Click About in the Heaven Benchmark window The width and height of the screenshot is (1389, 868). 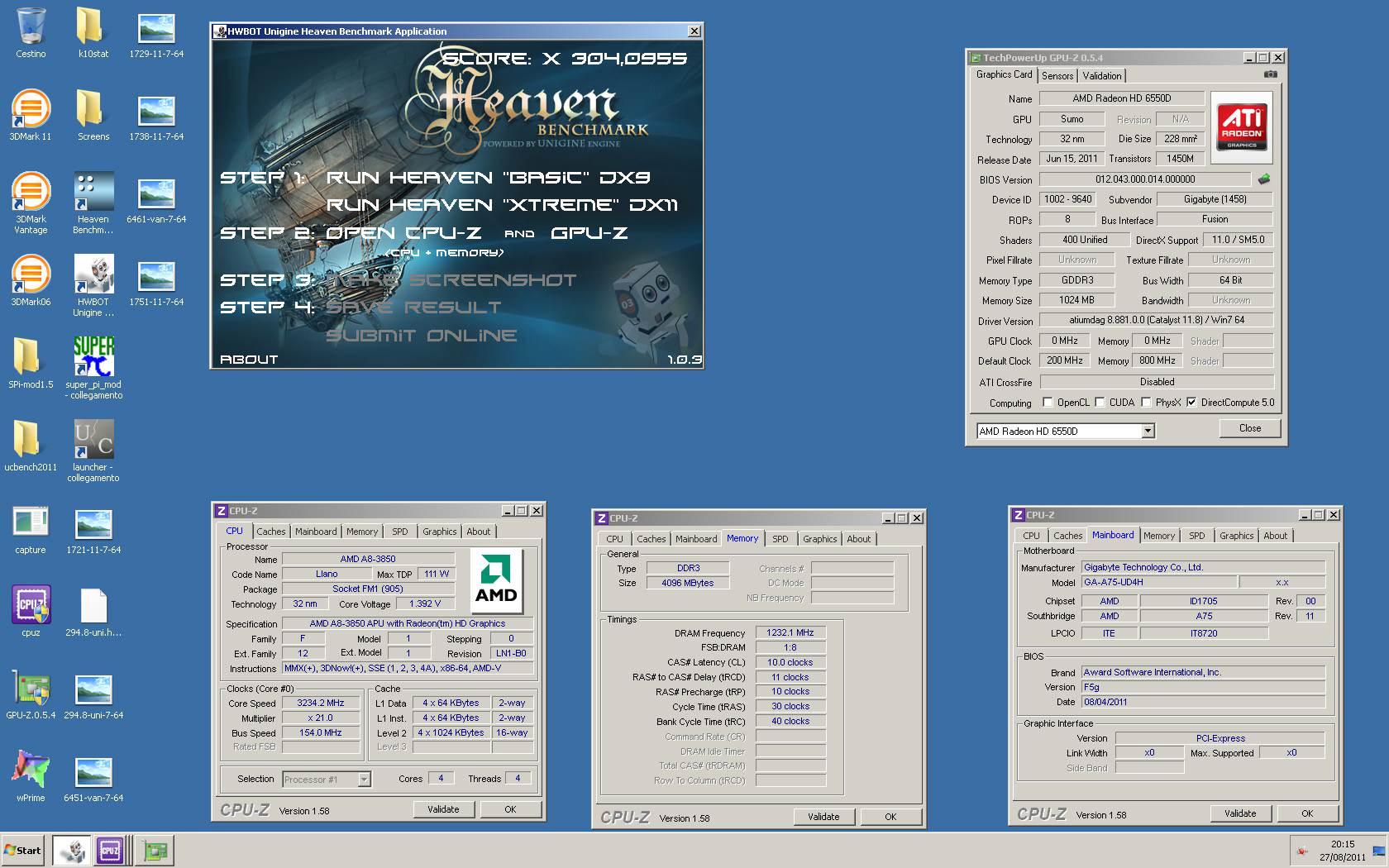pos(249,360)
